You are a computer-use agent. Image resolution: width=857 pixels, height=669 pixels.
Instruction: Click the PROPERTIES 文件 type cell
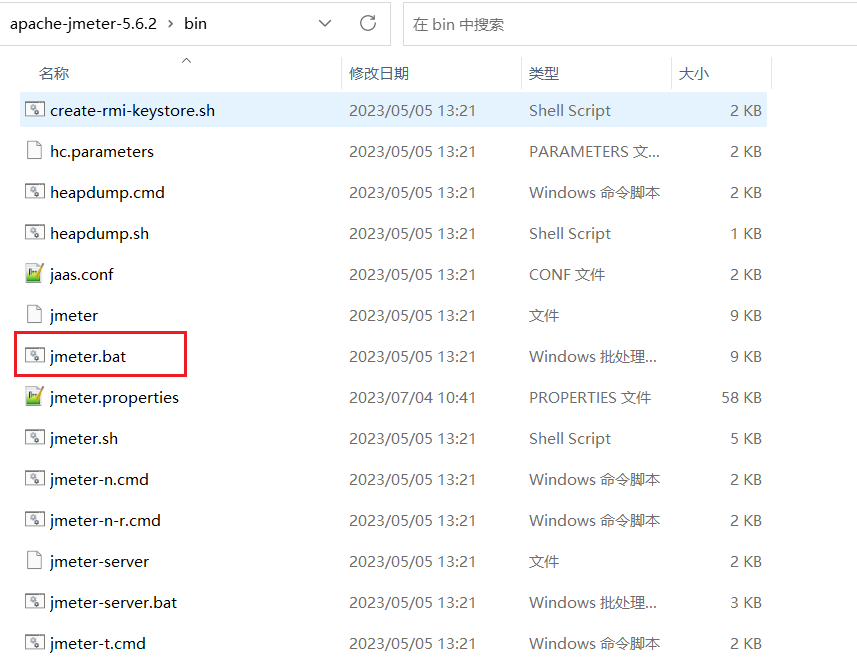[590, 397]
